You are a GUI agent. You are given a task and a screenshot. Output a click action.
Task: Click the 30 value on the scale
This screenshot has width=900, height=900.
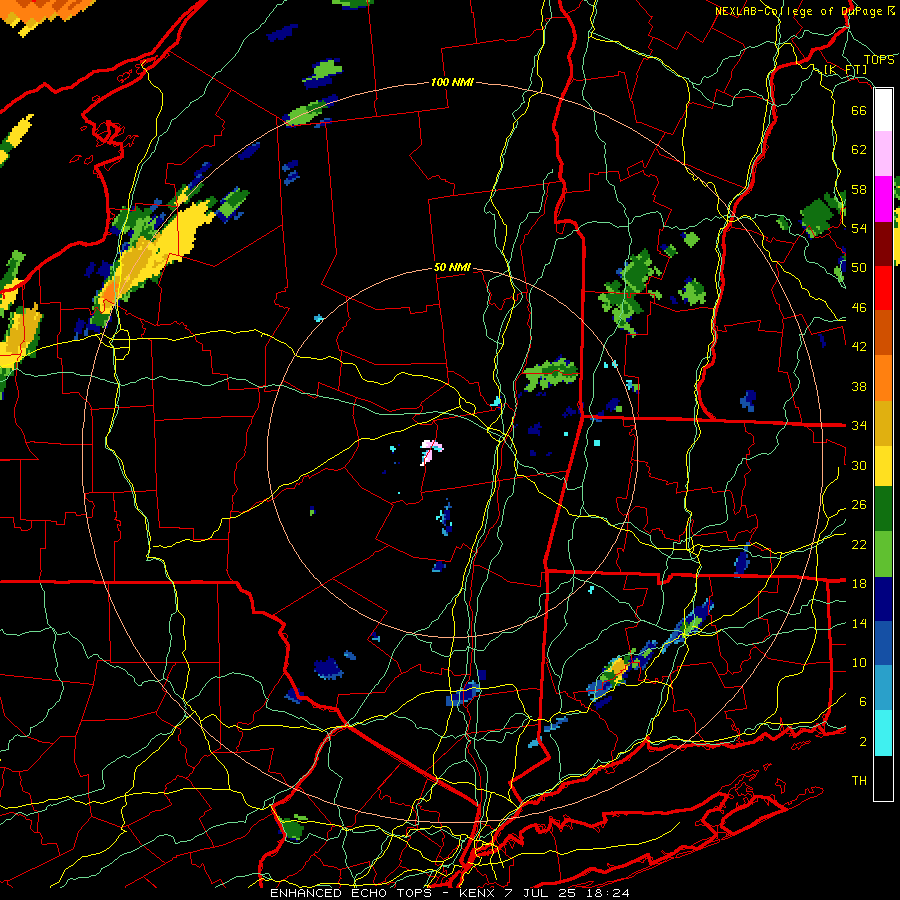coord(859,465)
